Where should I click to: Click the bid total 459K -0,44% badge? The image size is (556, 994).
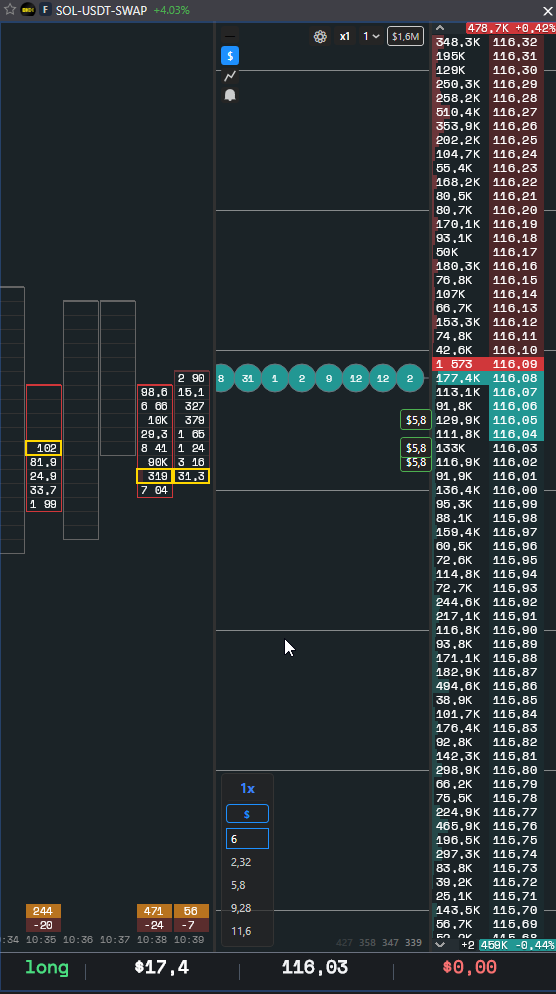click(517, 945)
